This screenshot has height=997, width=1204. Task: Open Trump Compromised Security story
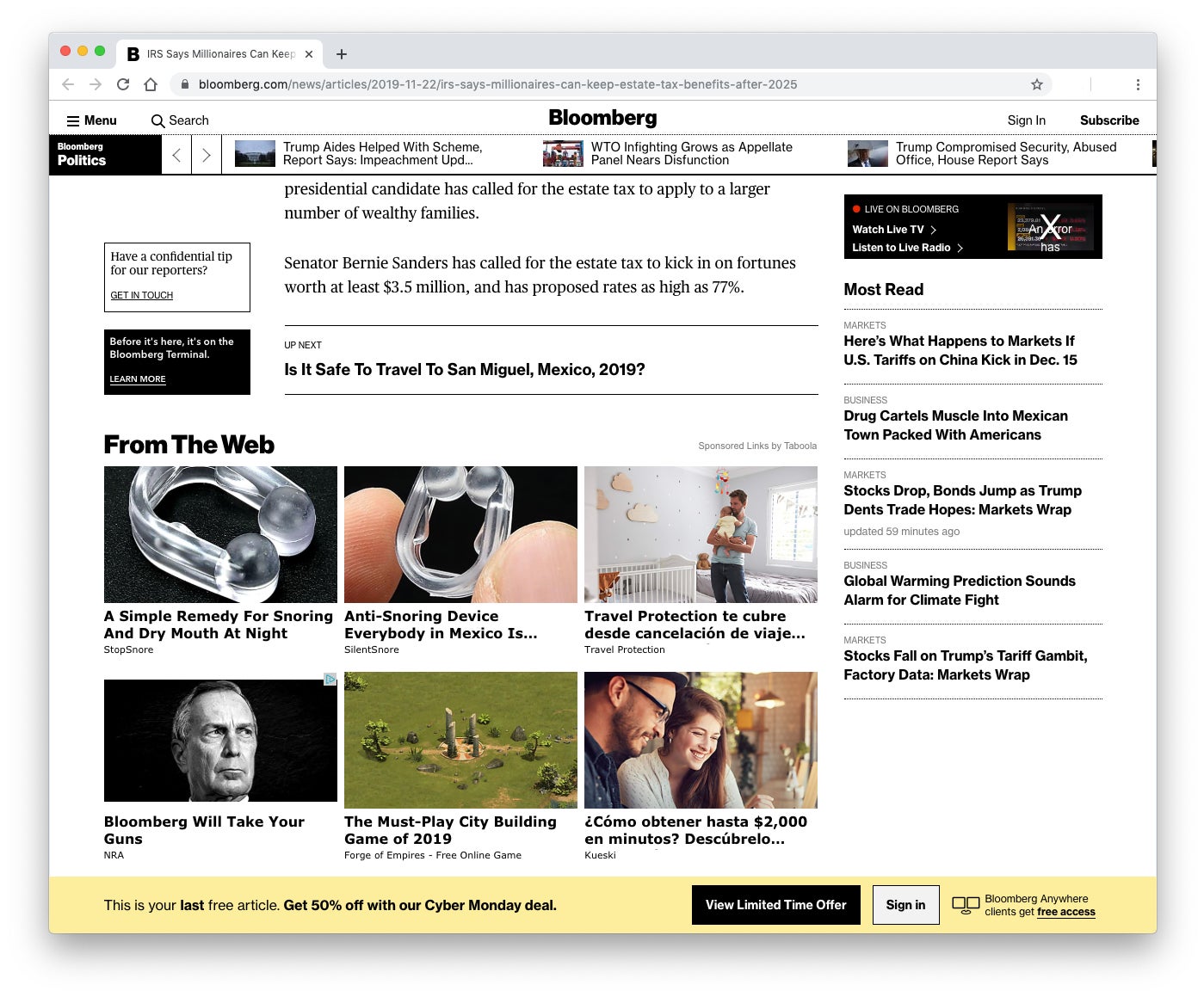(1006, 153)
